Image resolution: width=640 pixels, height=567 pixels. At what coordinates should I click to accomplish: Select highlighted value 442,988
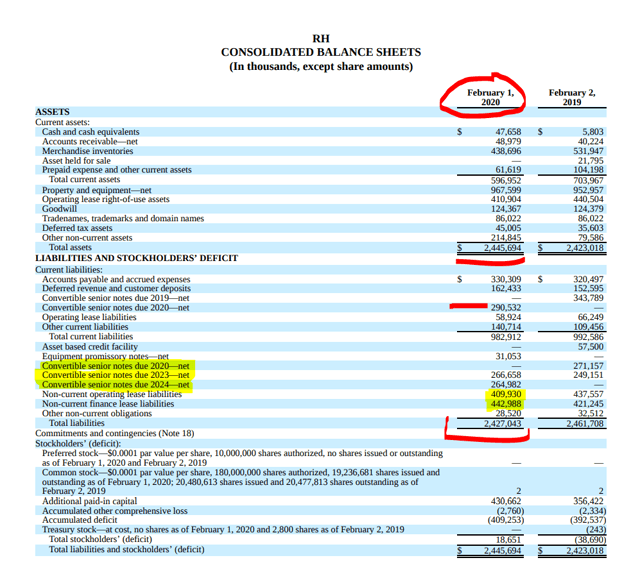coord(506,404)
